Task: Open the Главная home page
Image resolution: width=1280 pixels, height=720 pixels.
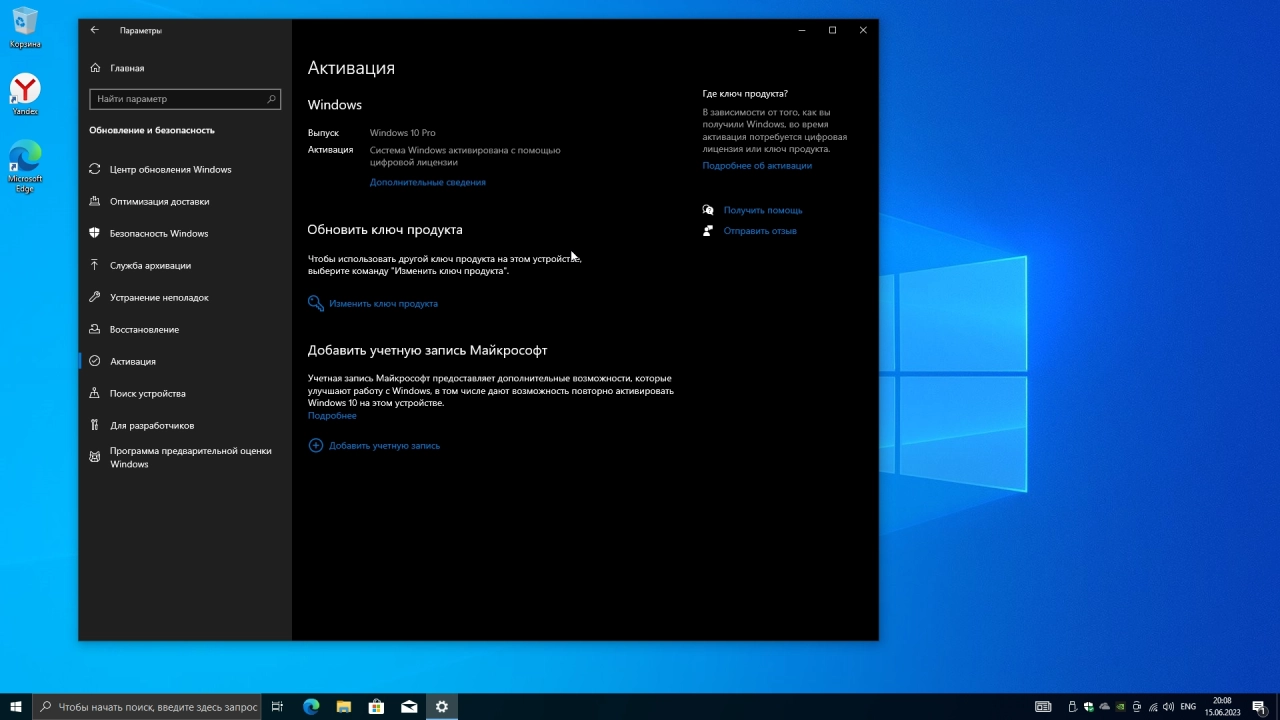Action: point(127,68)
